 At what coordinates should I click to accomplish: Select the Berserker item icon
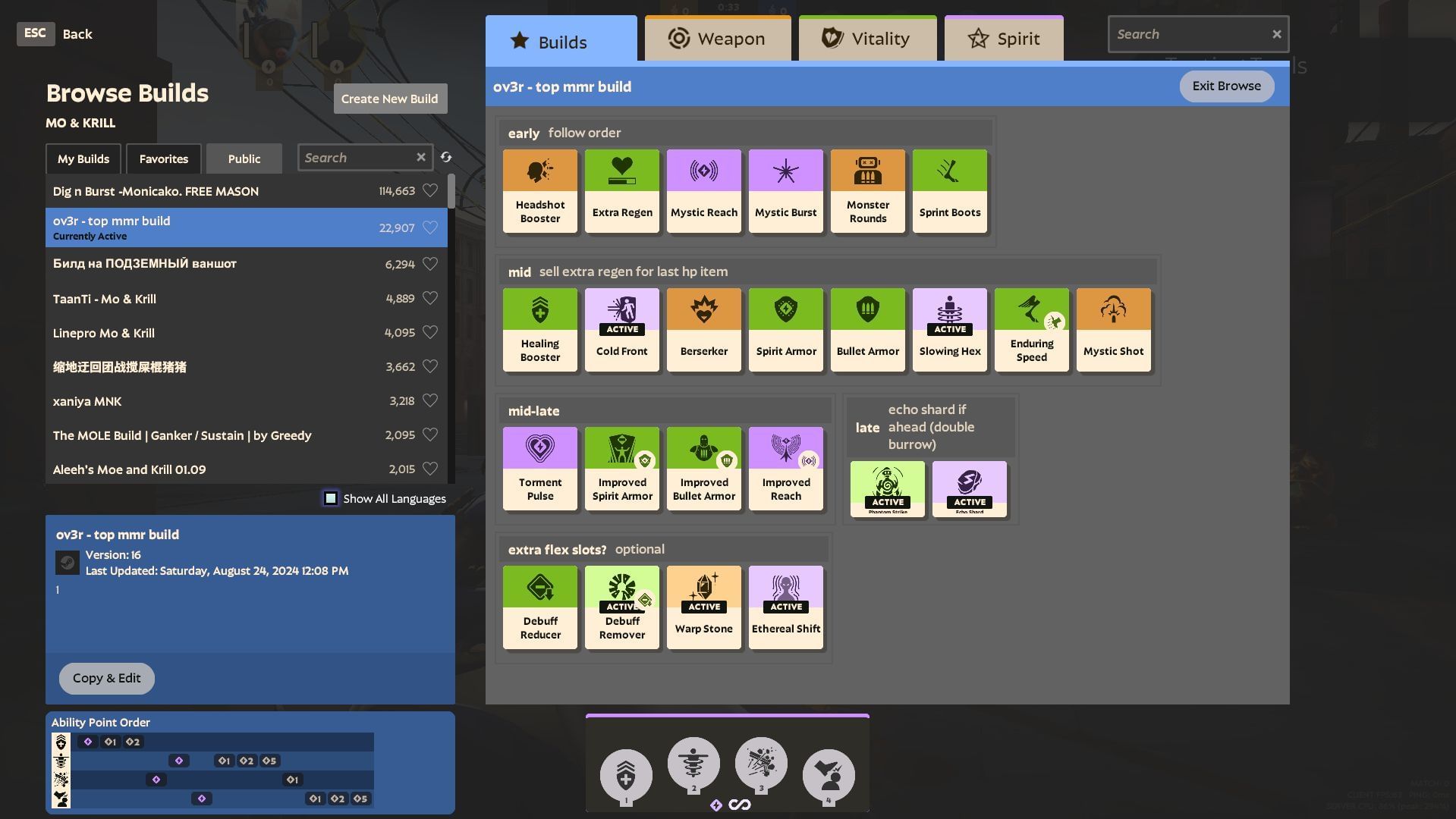coord(703,329)
